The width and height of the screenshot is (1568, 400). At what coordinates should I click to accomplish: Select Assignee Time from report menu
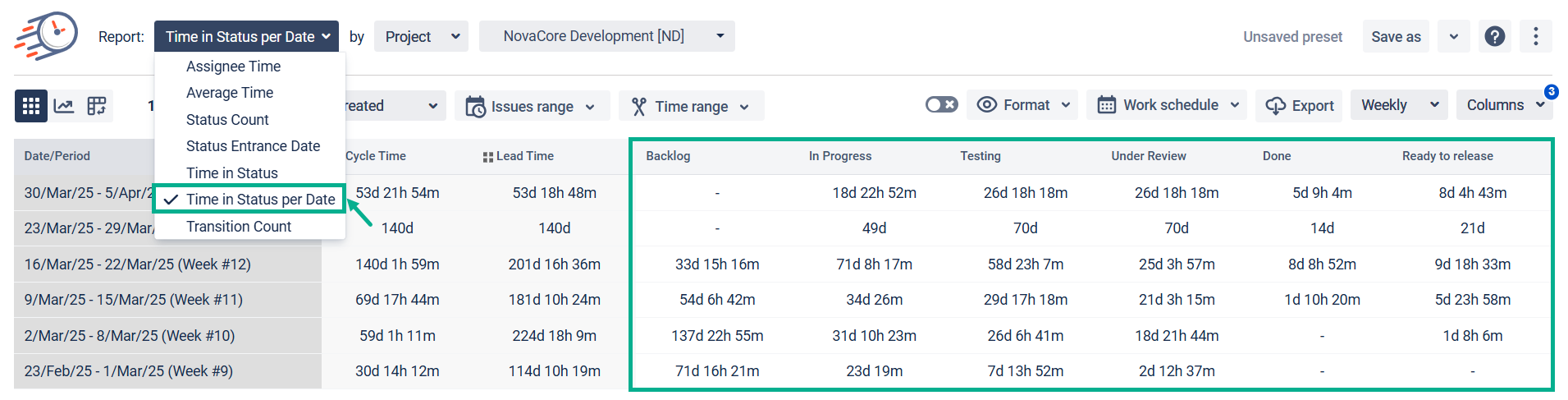[233, 67]
